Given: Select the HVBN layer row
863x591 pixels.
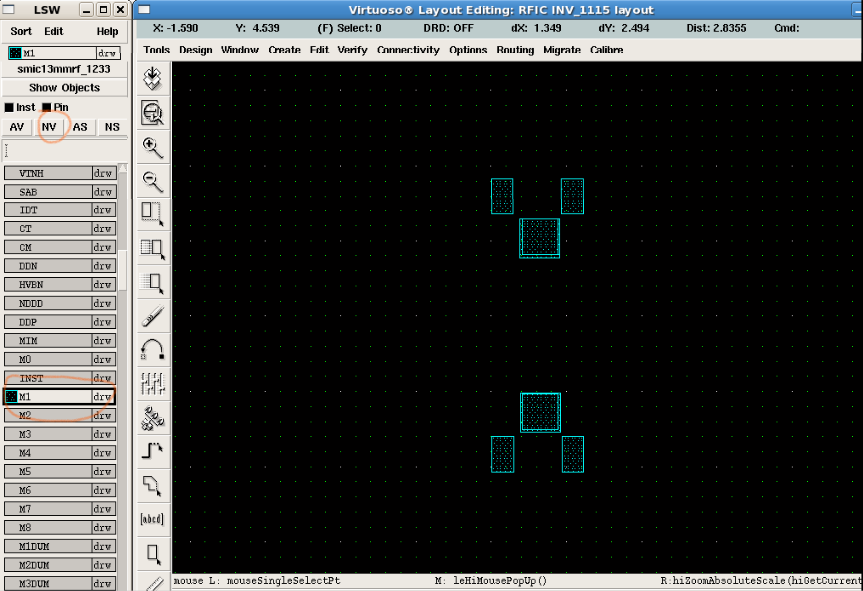Looking at the screenshot, I should pyautogui.click(x=60, y=284).
